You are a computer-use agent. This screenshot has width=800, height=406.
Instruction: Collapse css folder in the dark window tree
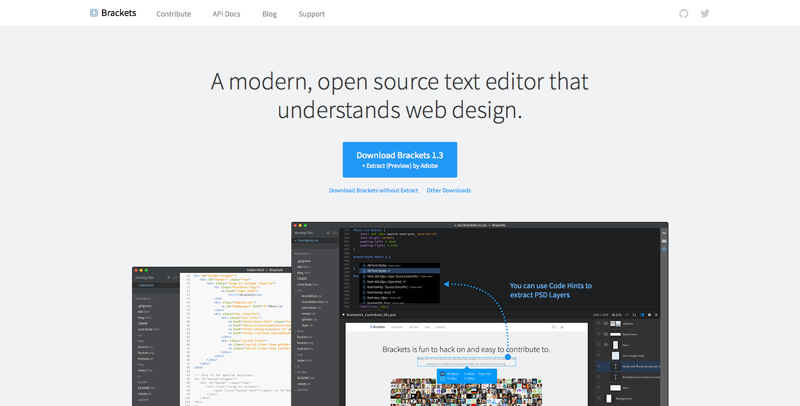[297, 290]
